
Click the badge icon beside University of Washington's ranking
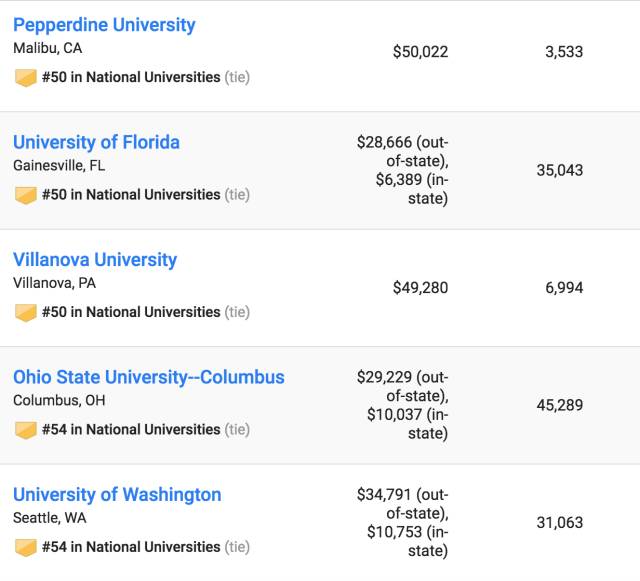25,548
